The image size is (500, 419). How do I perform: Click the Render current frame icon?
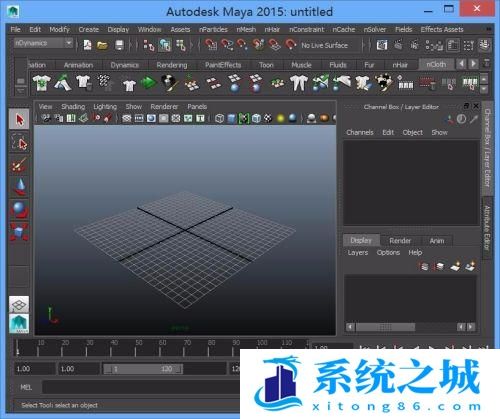pos(398,45)
